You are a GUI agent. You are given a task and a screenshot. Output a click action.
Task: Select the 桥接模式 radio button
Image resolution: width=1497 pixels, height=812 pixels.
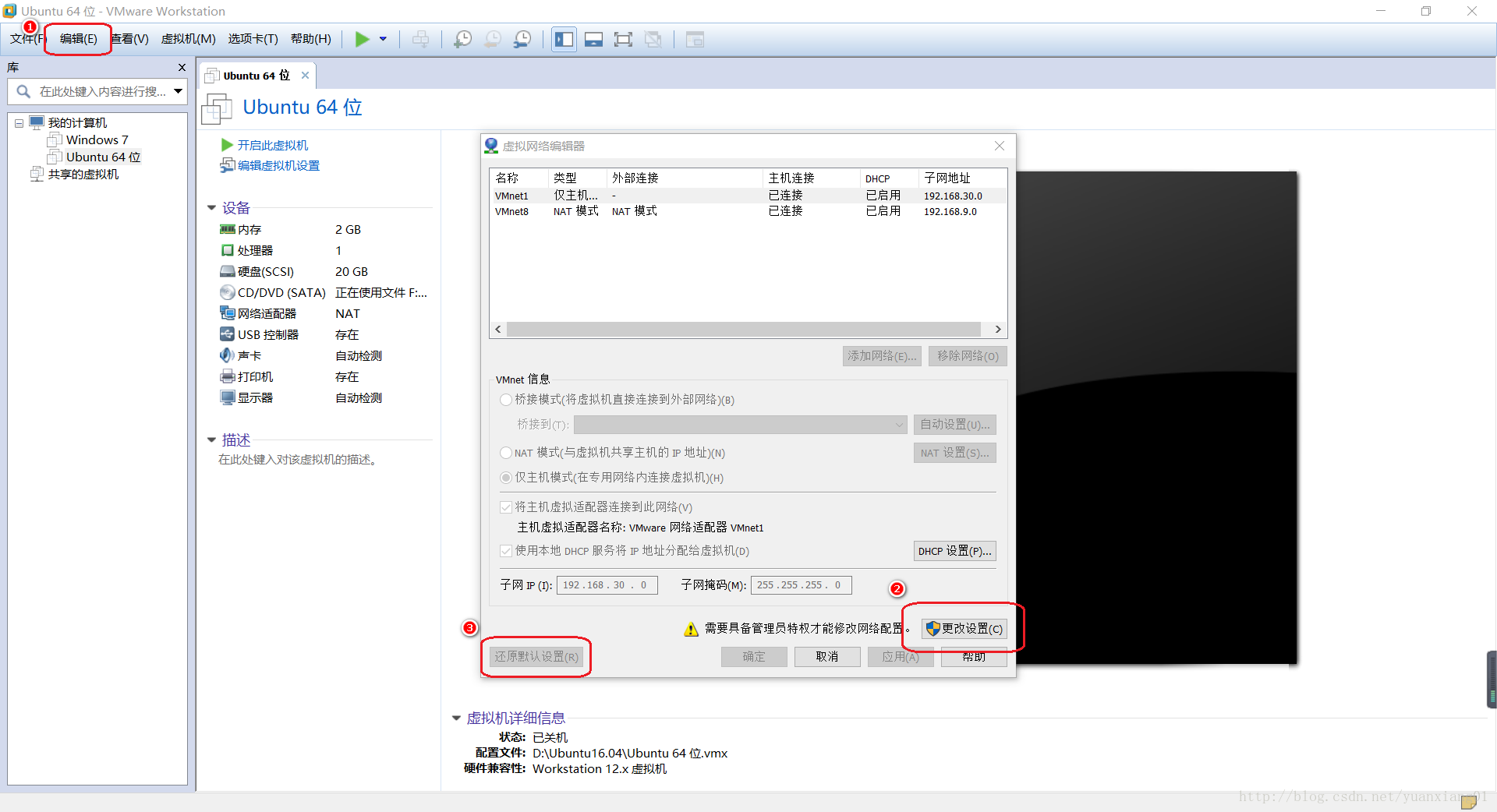pyautogui.click(x=506, y=400)
